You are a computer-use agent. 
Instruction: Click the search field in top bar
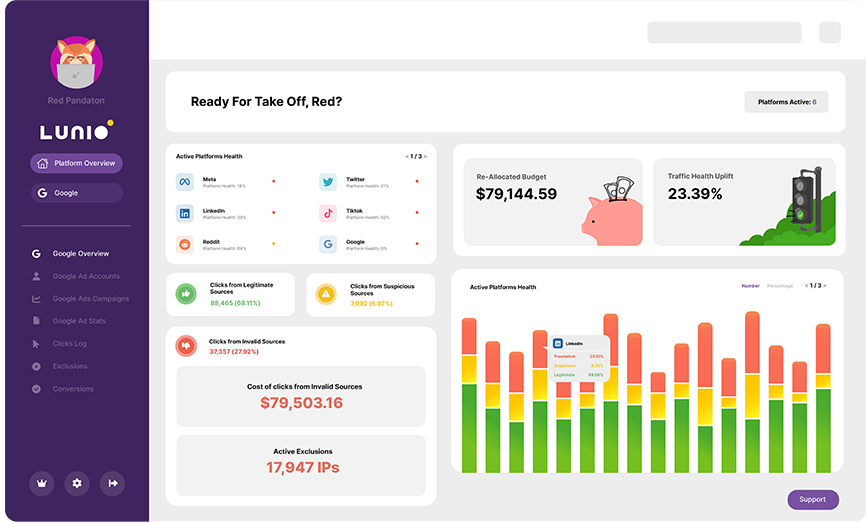(x=724, y=32)
